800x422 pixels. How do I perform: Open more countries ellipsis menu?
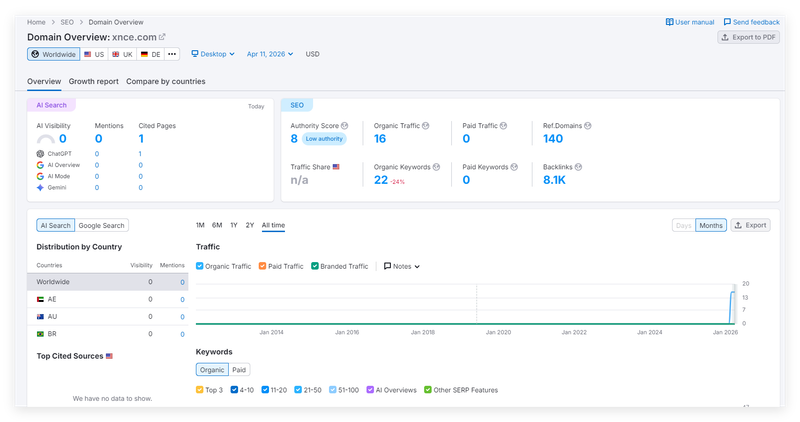pyautogui.click(x=172, y=54)
